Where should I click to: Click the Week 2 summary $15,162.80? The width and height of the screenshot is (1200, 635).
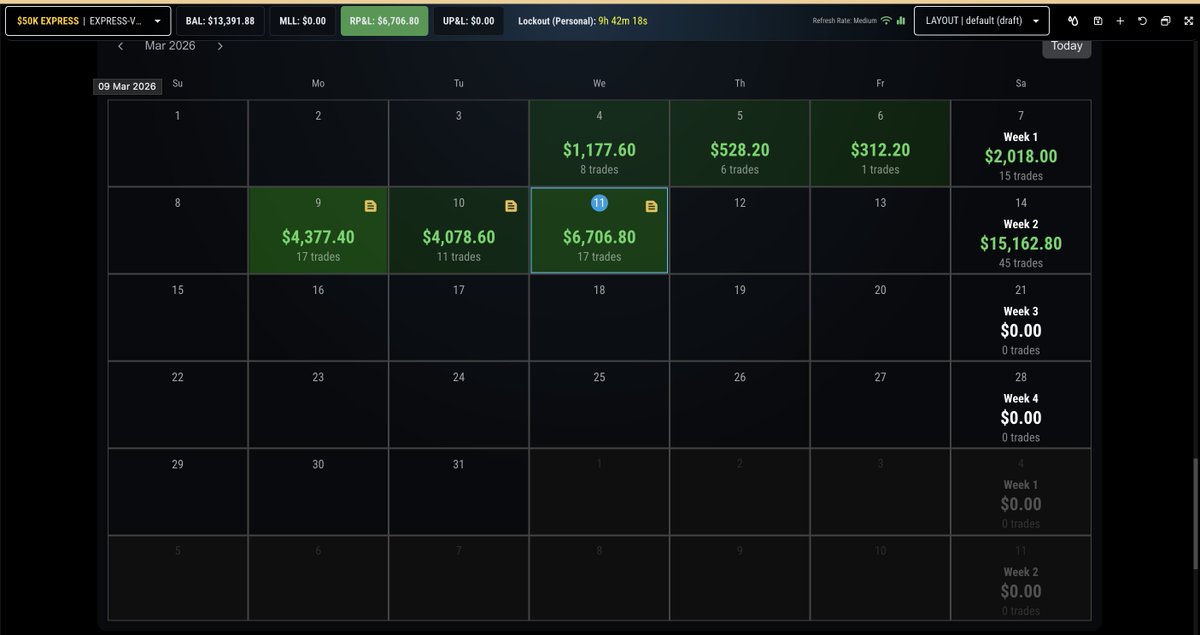tap(1021, 230)
